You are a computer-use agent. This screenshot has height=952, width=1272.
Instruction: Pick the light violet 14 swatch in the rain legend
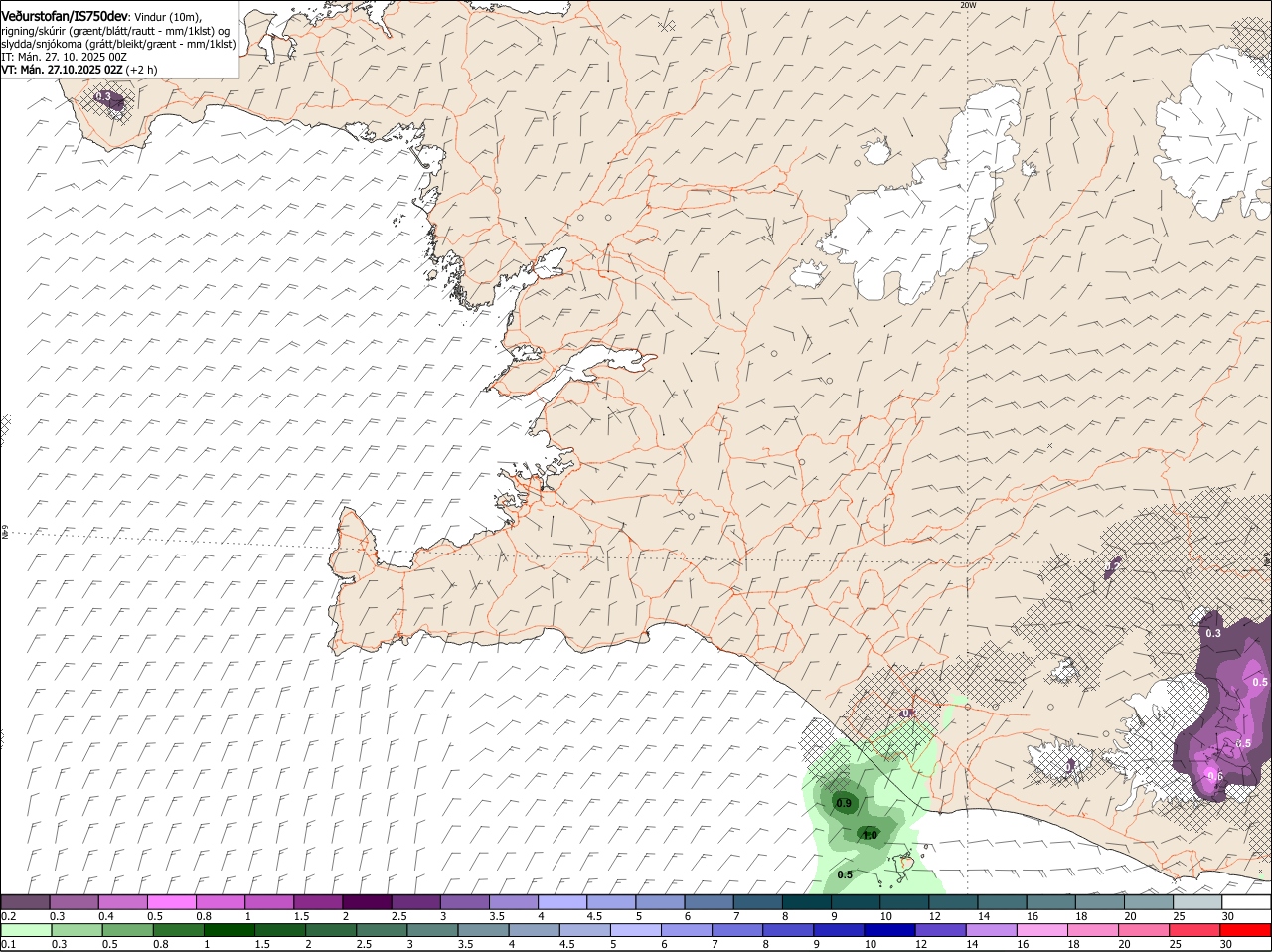(991, 931)
